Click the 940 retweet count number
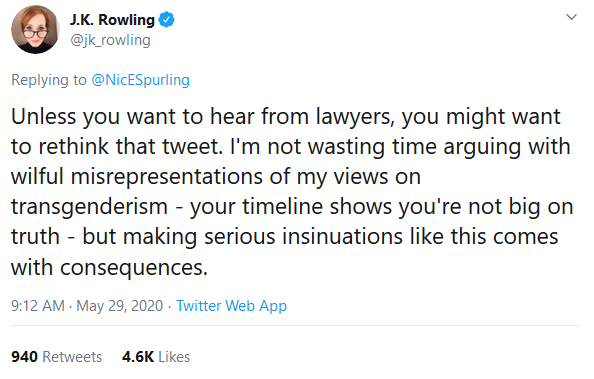The image size is (594, 379). click(25, 357)
